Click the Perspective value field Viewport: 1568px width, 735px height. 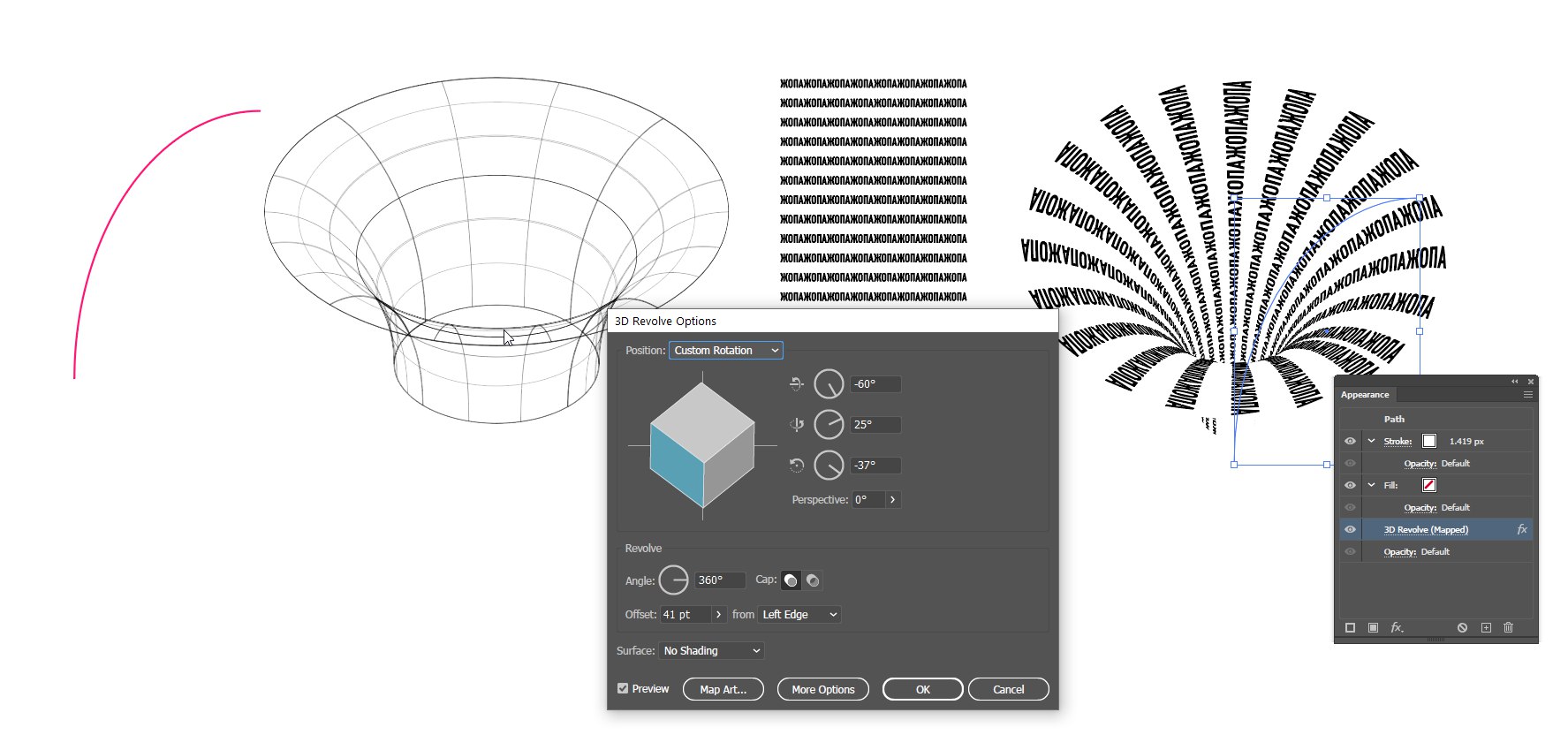click(868, 500)
